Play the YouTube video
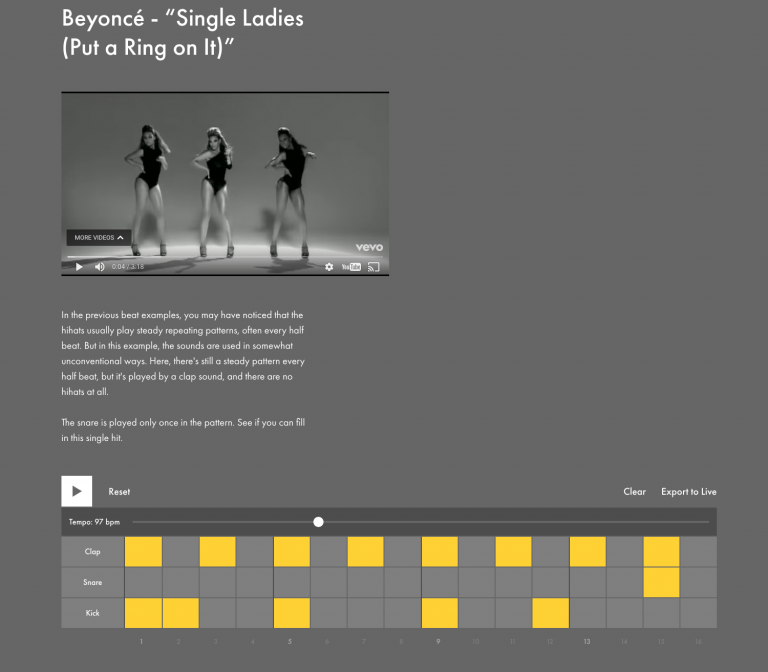 tap(79, 267)
